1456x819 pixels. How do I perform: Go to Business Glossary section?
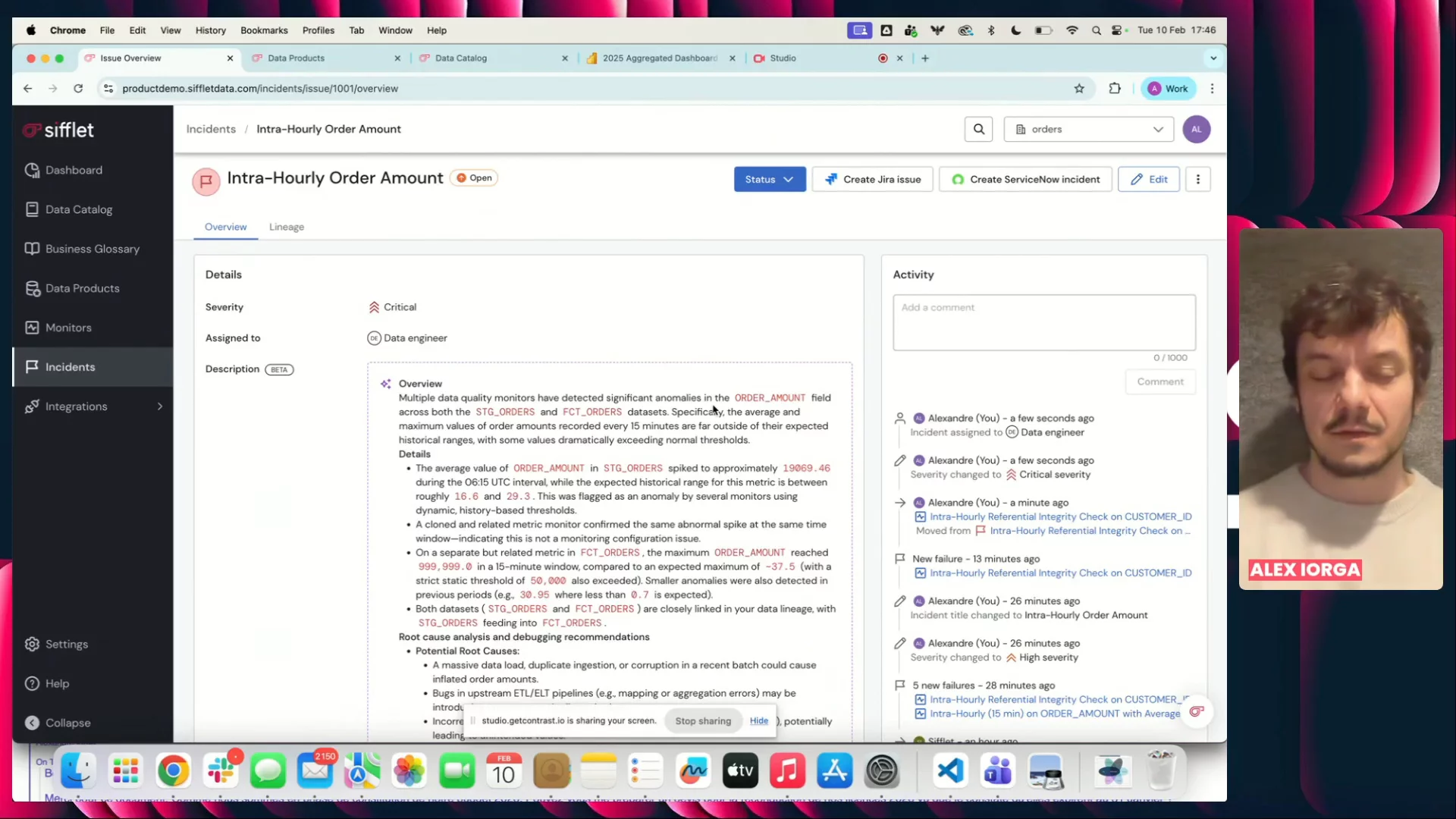92,249
